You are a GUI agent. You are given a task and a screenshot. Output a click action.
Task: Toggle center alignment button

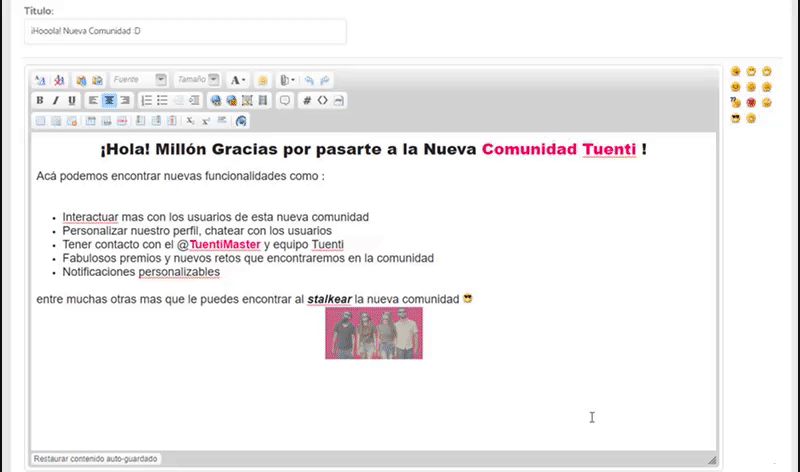click(x=109, y=101)
